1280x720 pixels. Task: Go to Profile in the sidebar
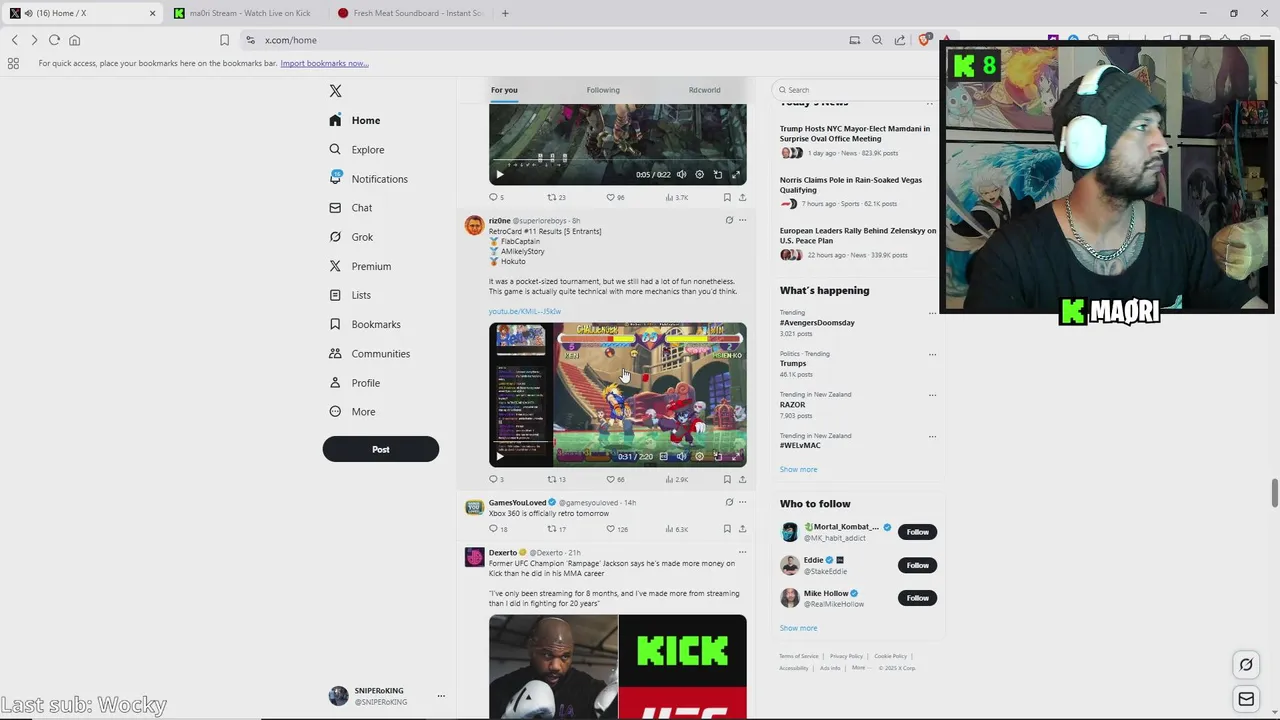click(x=354, y=383)
